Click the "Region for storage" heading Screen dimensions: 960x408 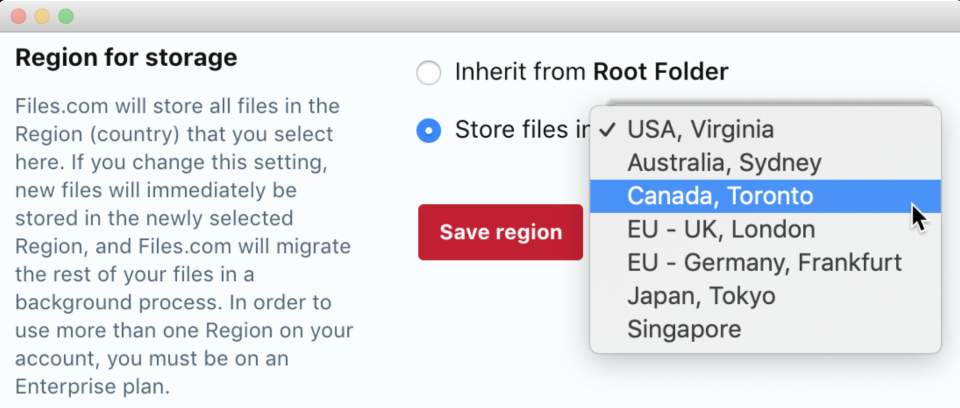tap(126, 58)
